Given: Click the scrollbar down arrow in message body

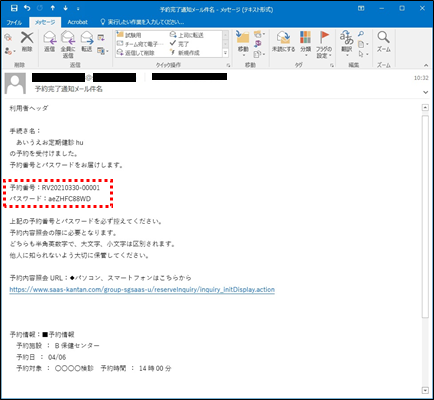Looking at the screenshot, I should point(425,390).
